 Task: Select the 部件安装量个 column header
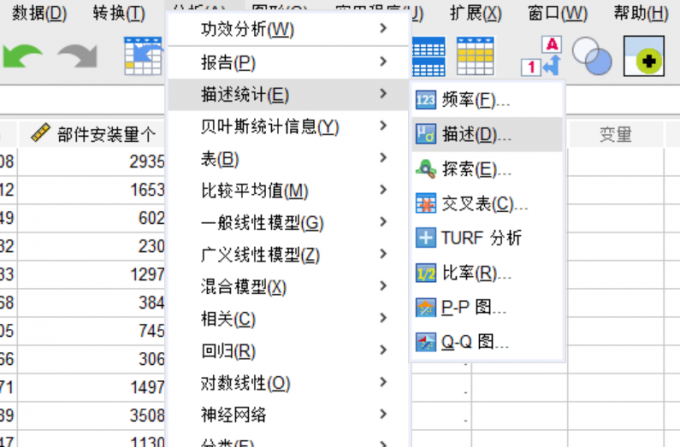92,134
